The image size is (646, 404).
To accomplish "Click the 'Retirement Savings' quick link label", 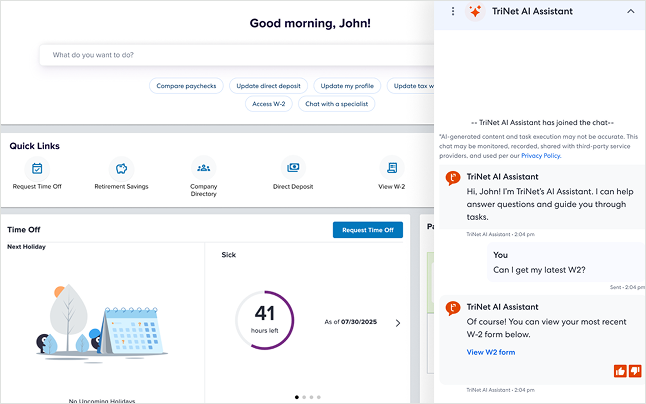I will (121, 187).
